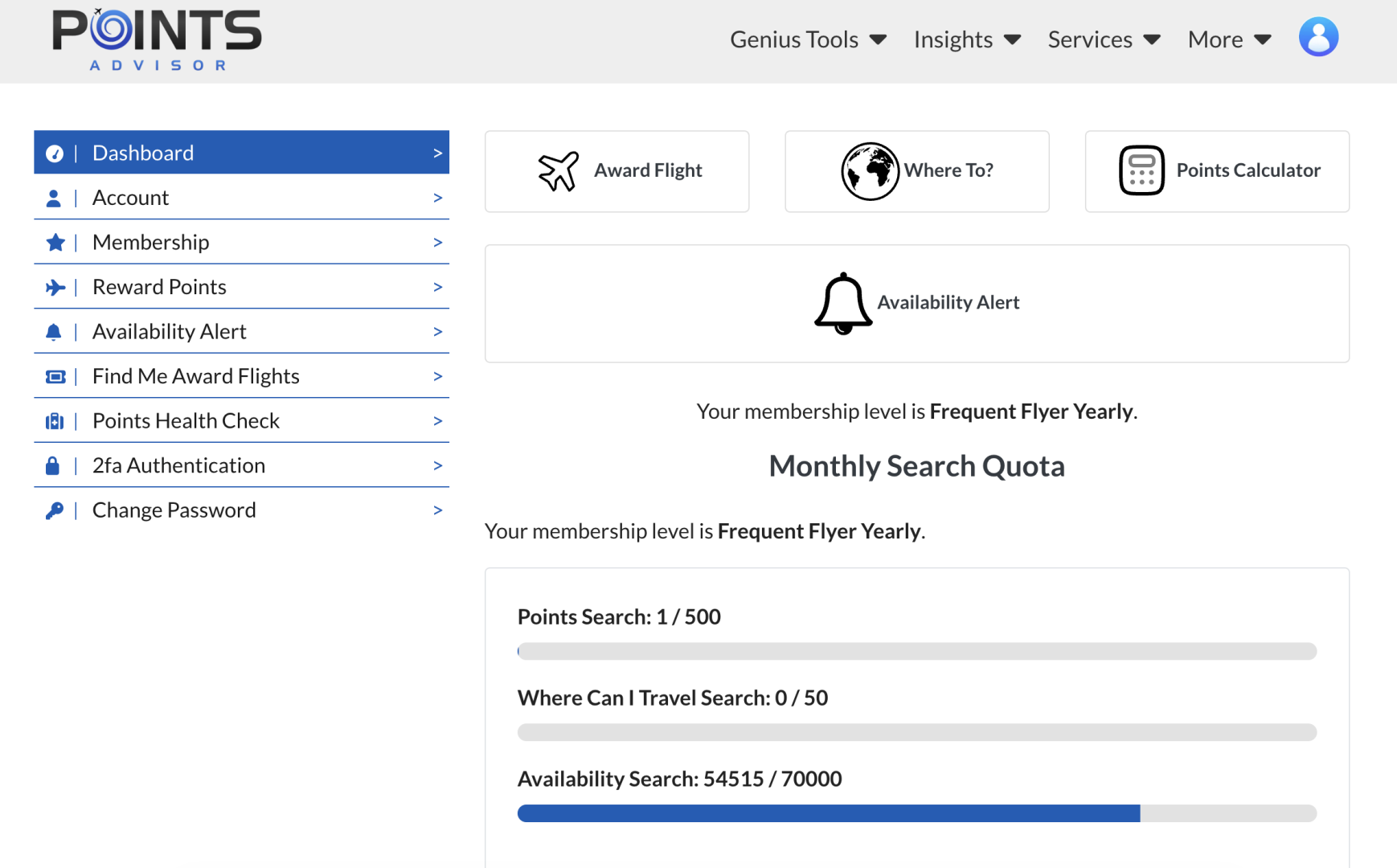Click the medical kit Points Health Check icon
This screenshot has height=868, width=1397.
coord(54,421)
